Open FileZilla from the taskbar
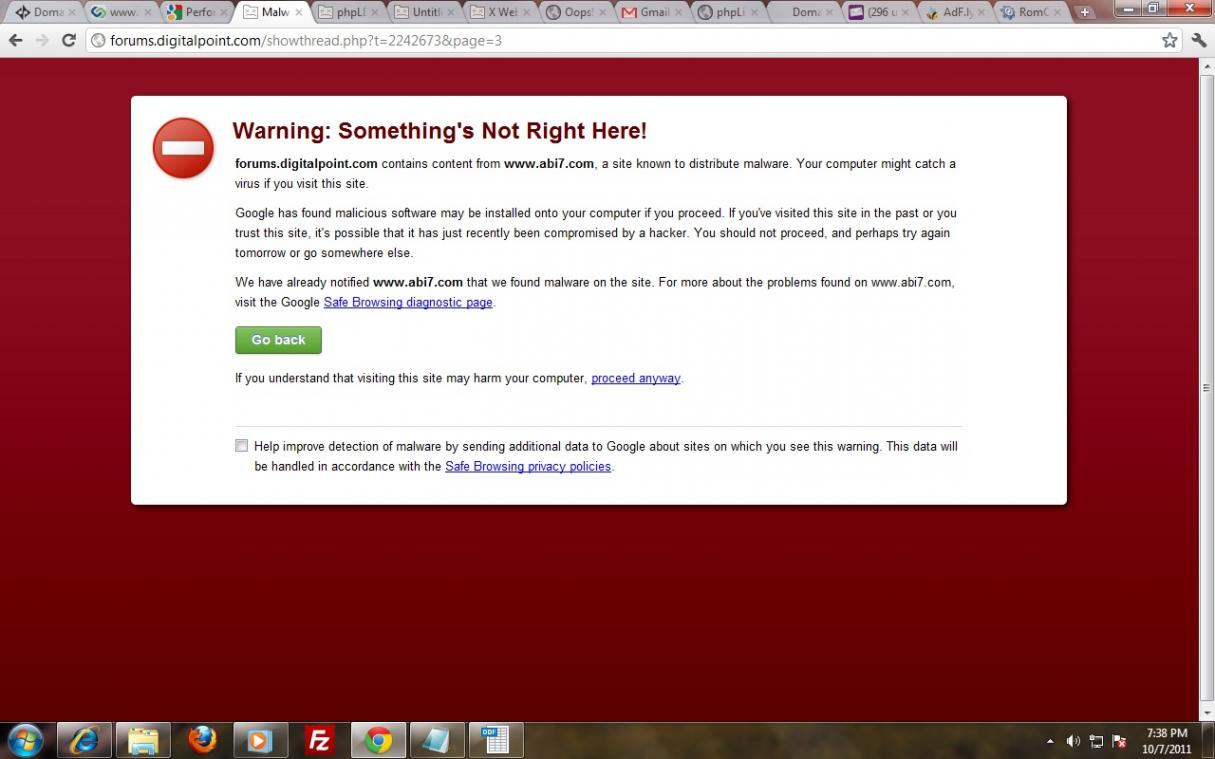Viewport: 1215px width, 759px height. point(319,740)
